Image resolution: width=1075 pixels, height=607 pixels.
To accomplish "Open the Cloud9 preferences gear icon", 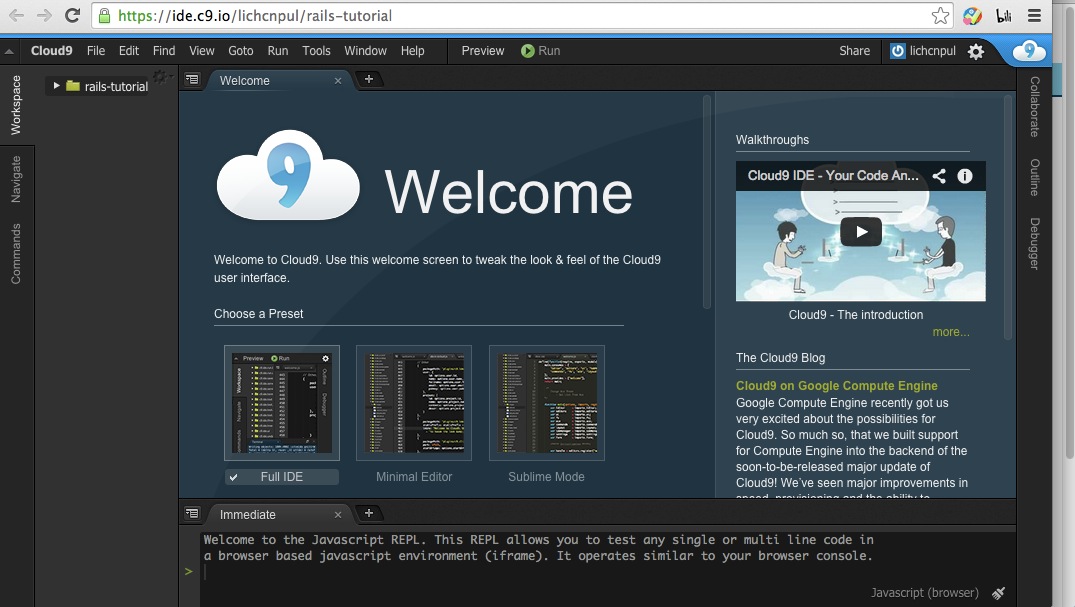I will [x=976, y=51].
